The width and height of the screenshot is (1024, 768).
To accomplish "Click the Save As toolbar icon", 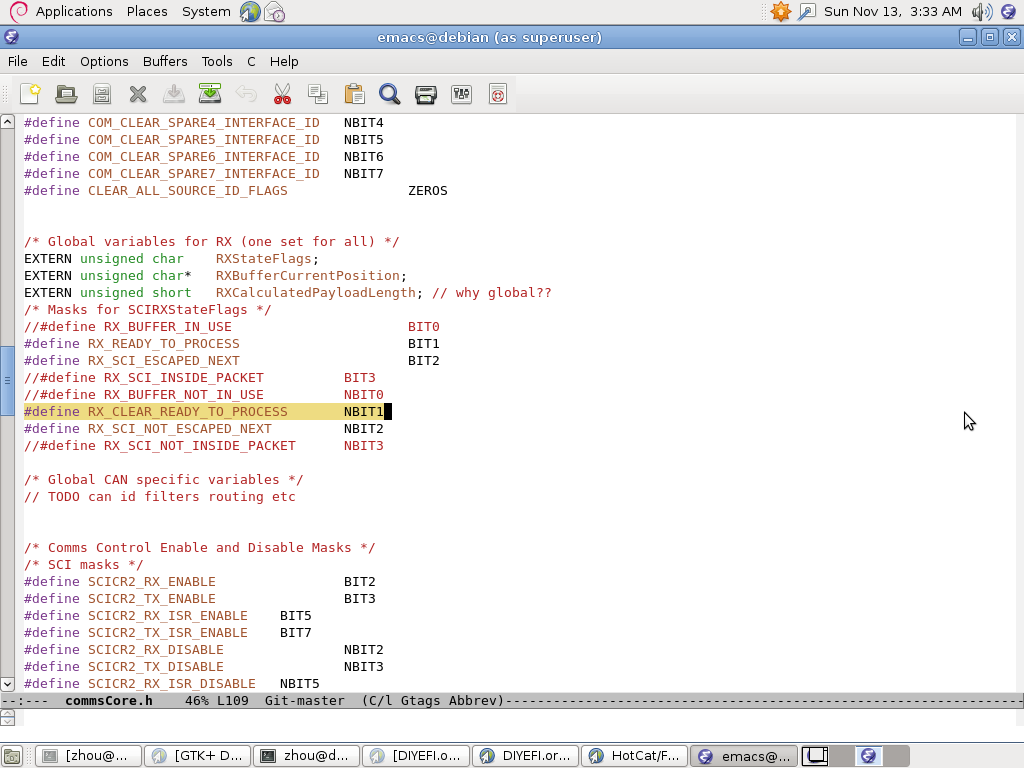I will pos(210,94).
